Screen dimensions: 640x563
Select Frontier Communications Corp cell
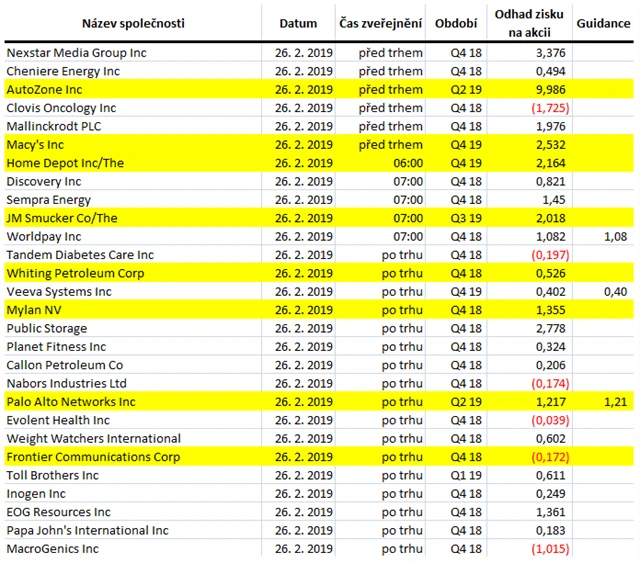click(93, 456)
